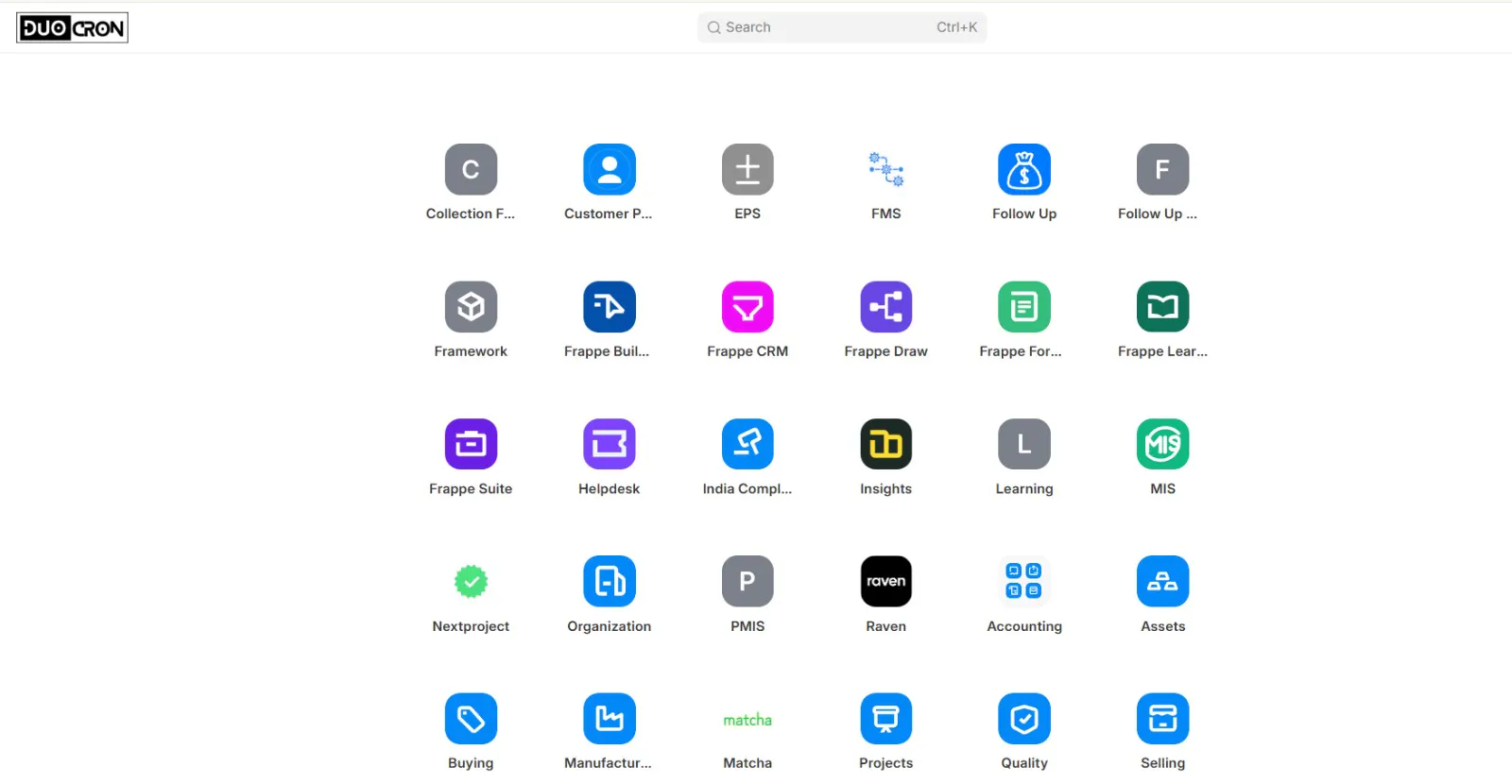Open the Manufactur... factory icon

click(x=610, y=719)
